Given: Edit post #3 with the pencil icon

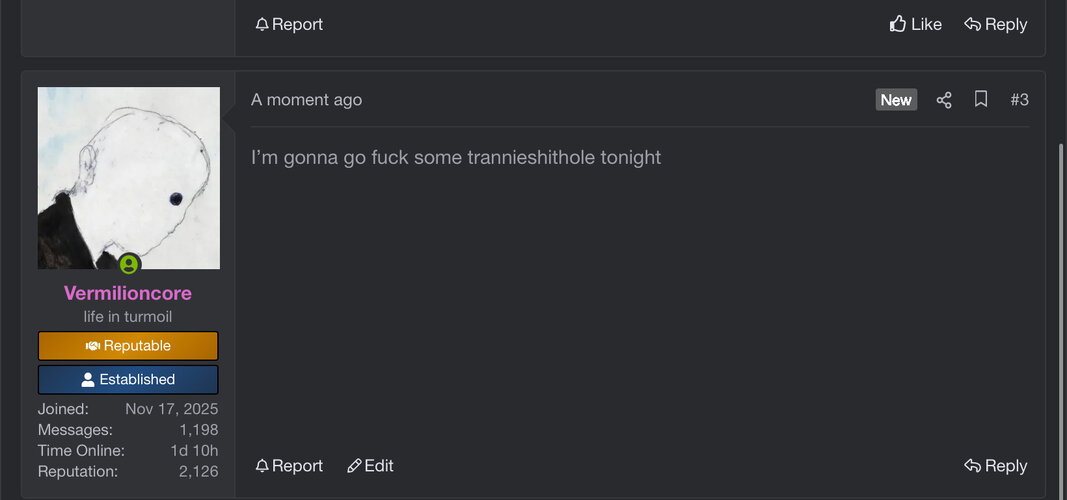Looking at the screenshot, I should [370, 466].
